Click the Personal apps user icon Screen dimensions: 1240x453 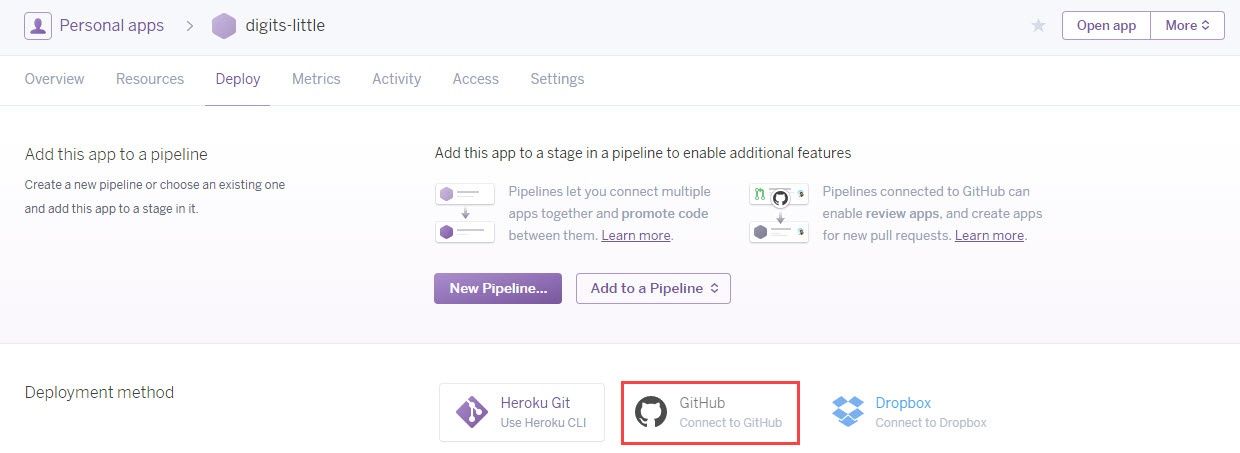(38, 26)
